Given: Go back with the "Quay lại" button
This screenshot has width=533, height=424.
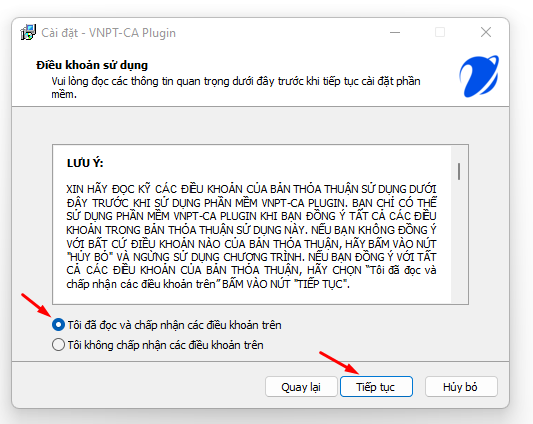Looking at the screenshot, I should tap(301, 387).
